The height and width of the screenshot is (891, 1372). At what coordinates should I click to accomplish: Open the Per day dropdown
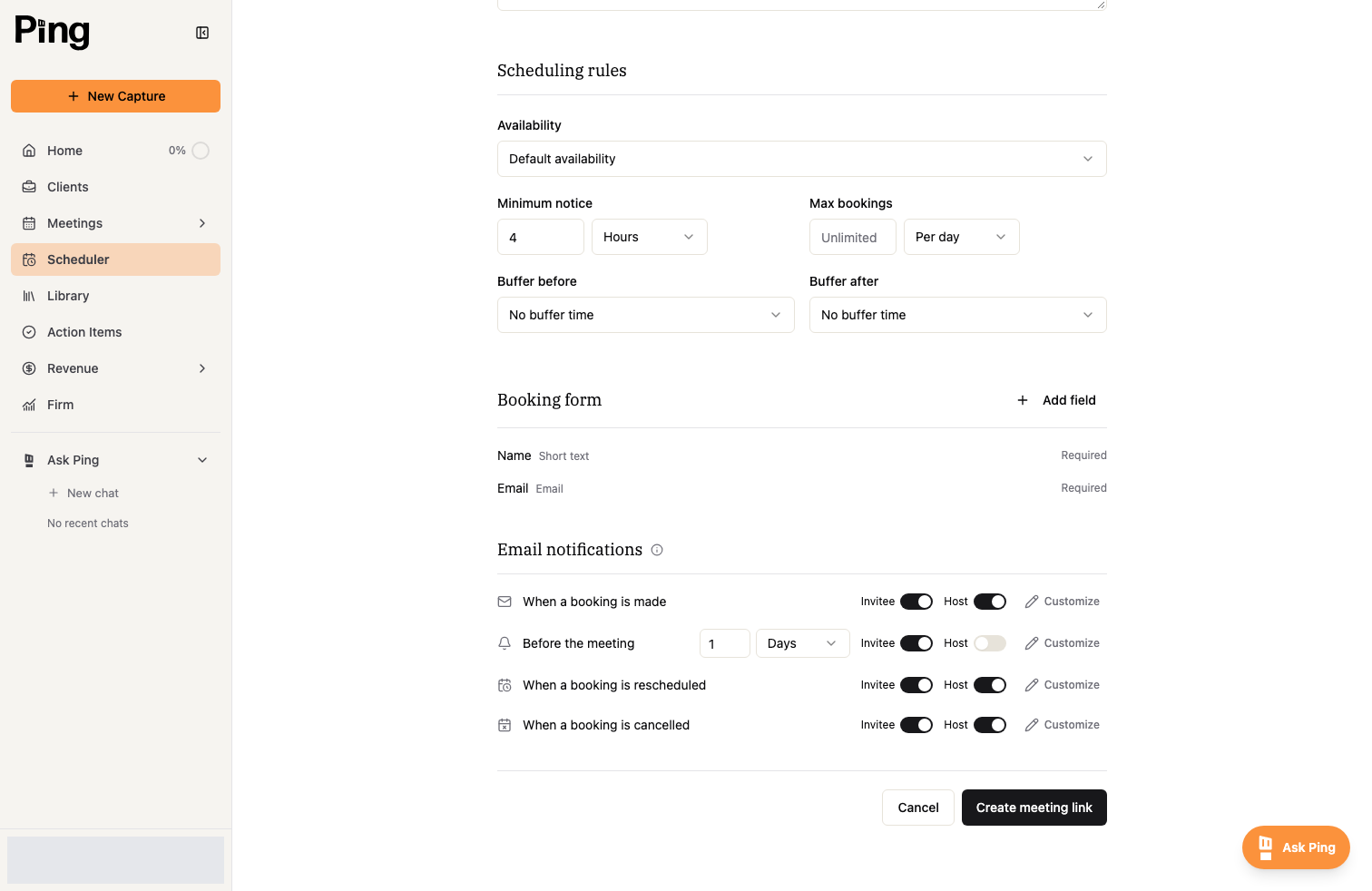coord(962,237)
